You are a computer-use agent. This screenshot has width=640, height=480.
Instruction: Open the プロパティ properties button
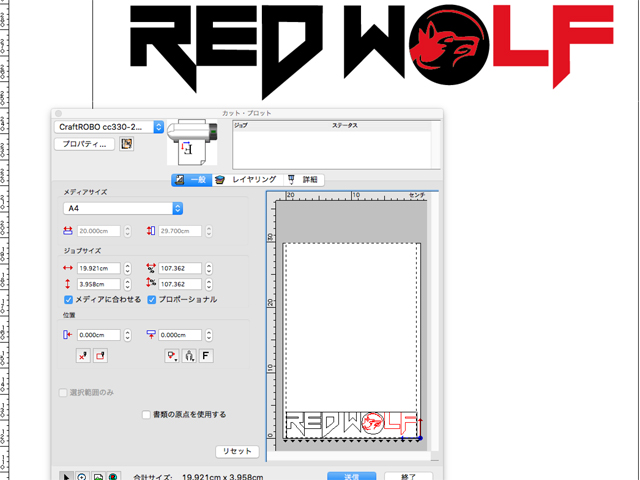[x=84, y=144]
